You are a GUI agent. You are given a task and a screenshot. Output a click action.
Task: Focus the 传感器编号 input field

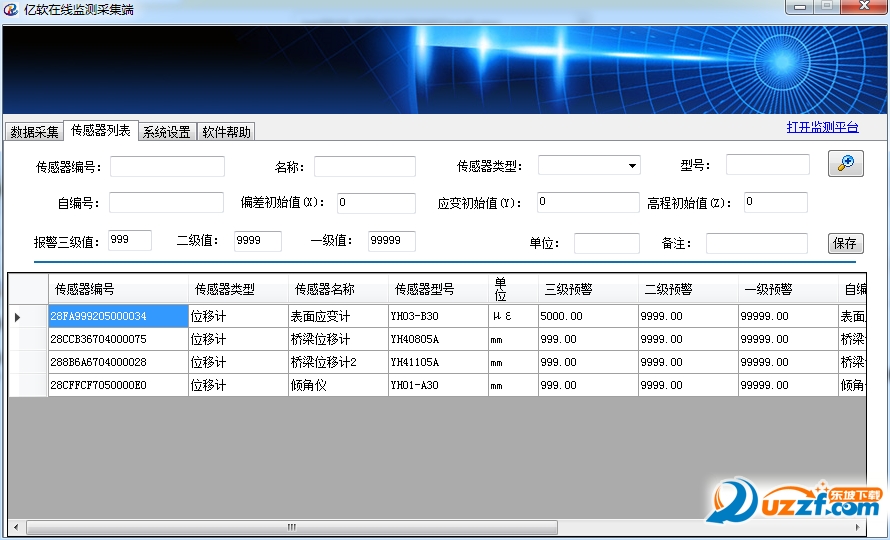(167, 166)
